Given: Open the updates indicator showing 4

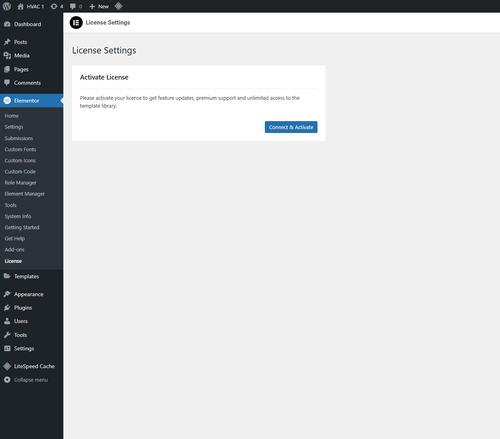Looking at the screenshot, I should (x=57, y=6).
